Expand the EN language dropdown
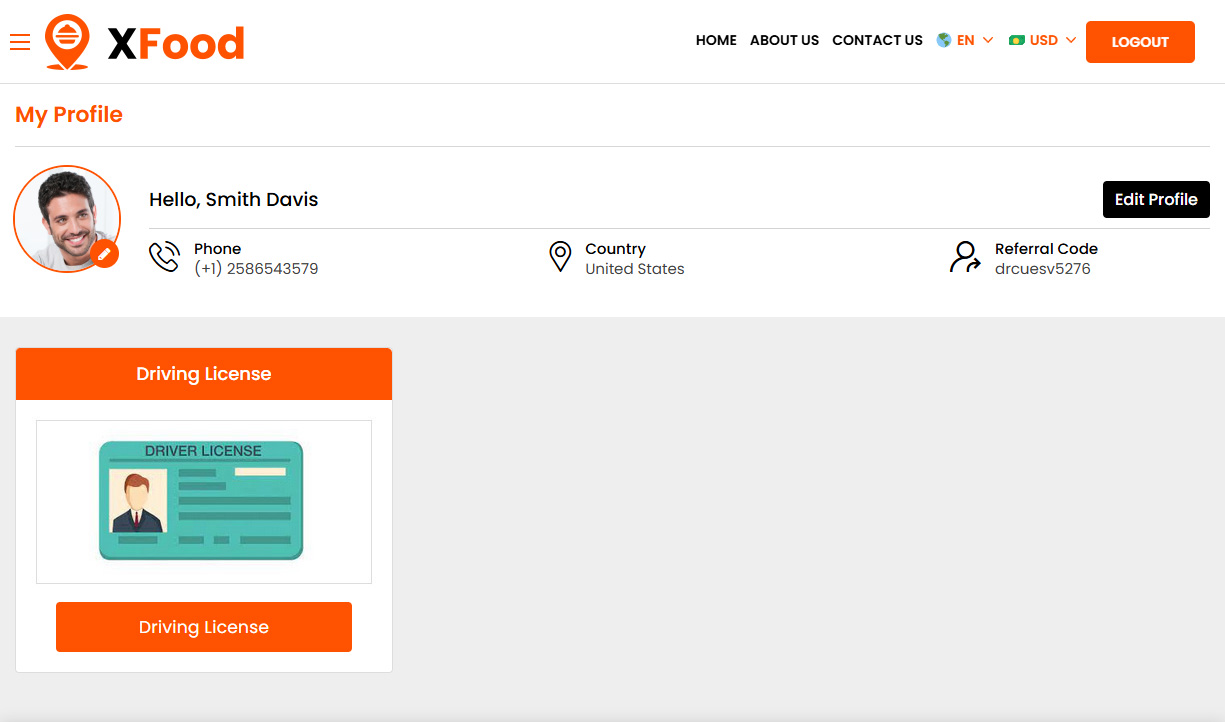 966,41
